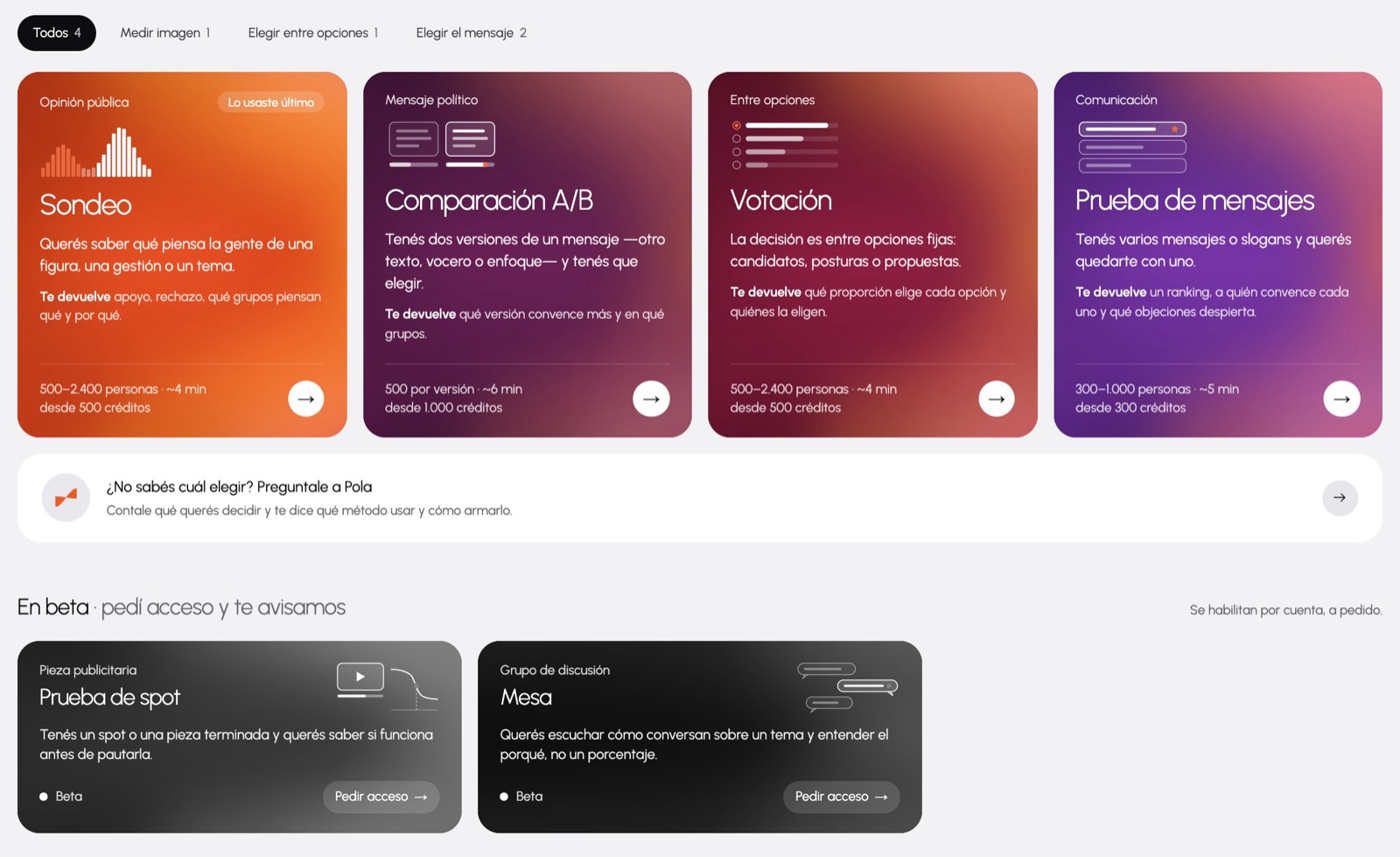Click the Pola orange logo icon
This screenshot has height=857, width=1400.
pyautogui.click(x=66, y=497)
